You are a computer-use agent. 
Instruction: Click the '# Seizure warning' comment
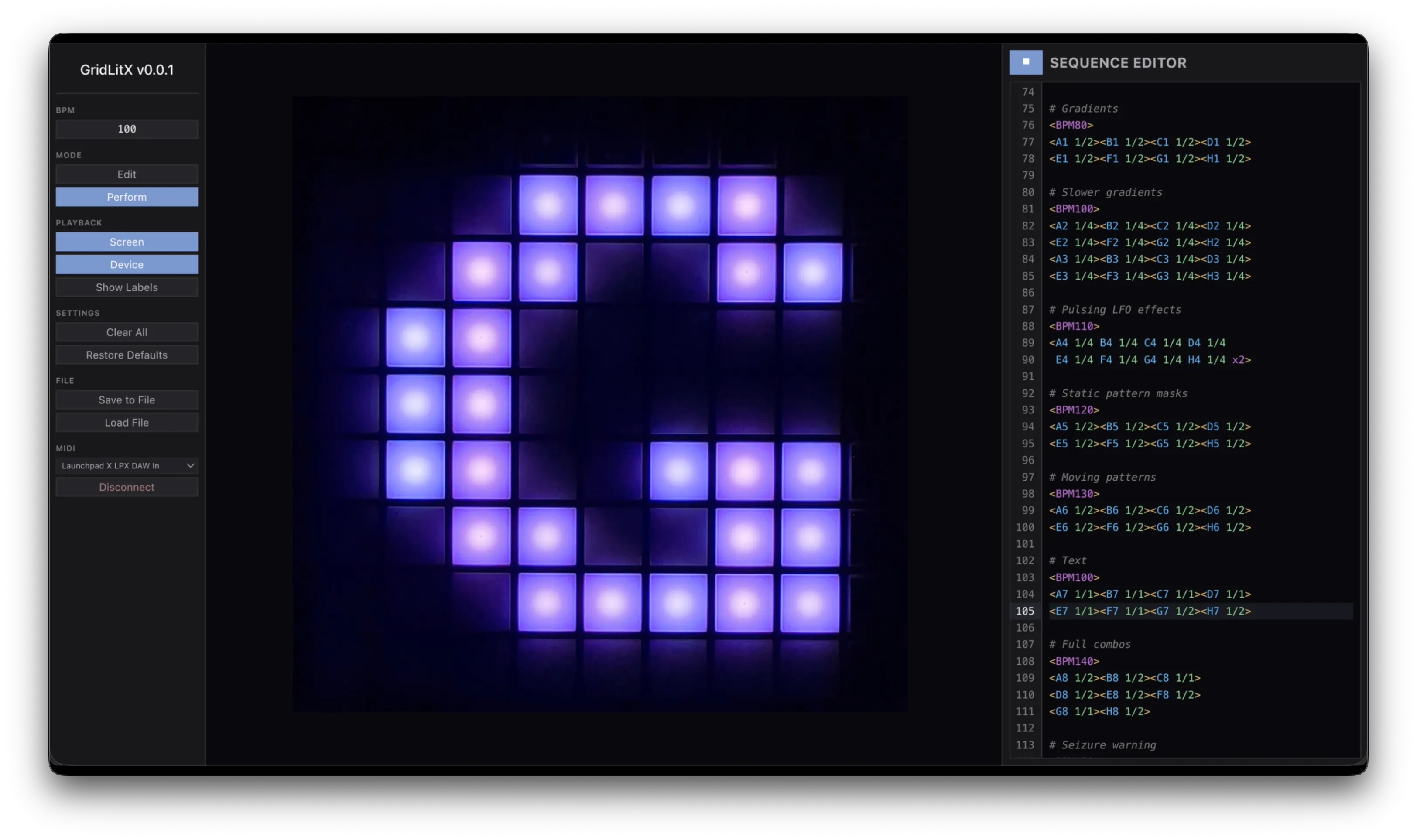[x=1102, y=745]
